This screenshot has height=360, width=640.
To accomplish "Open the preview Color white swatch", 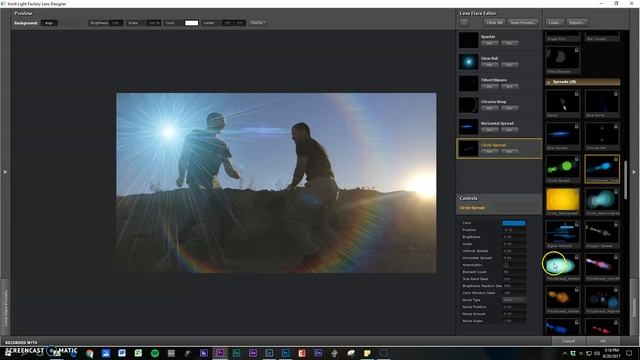I will pyautogui.click(x=191, y=23).
